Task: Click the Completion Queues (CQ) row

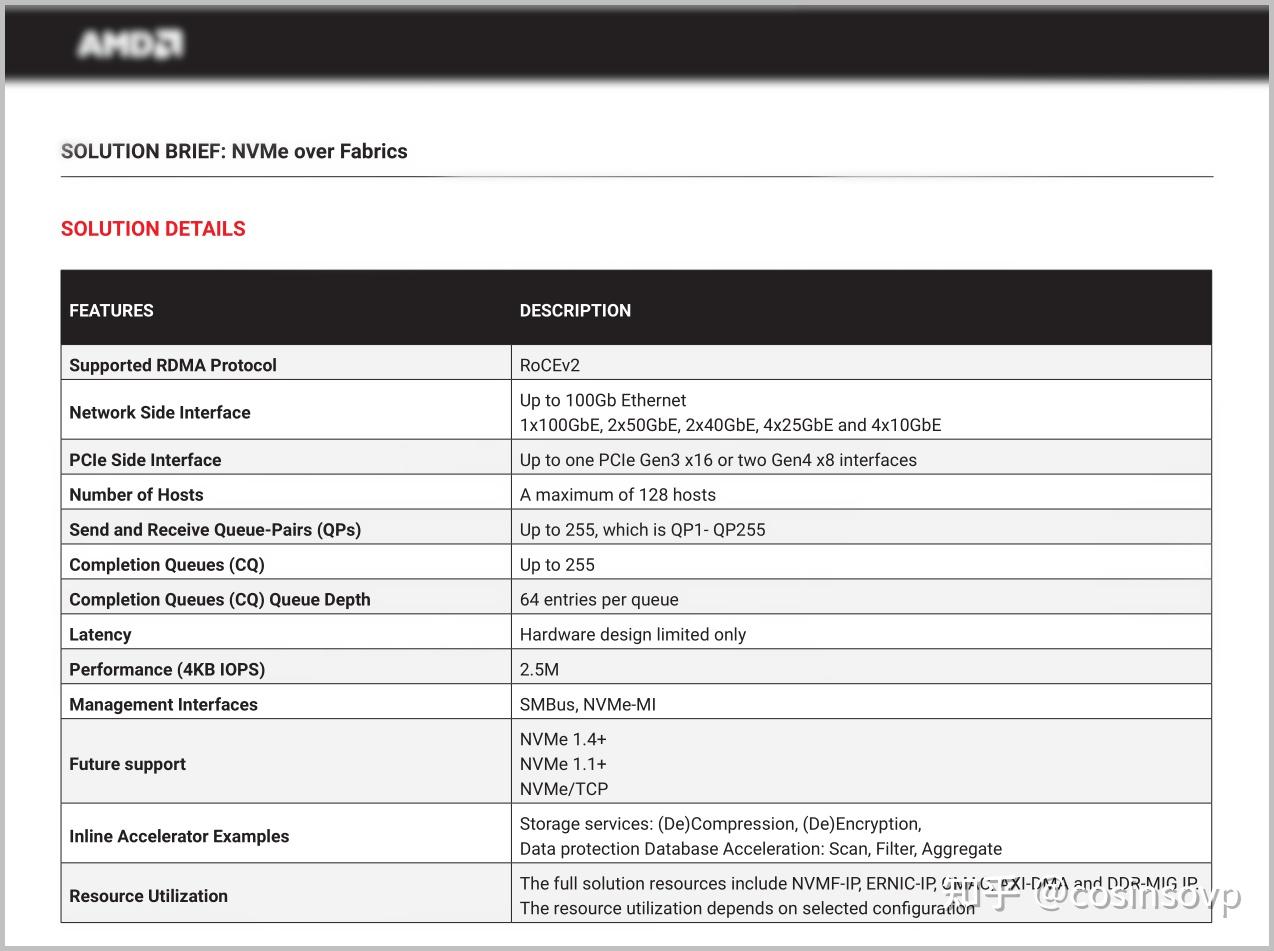Action: 166,564
